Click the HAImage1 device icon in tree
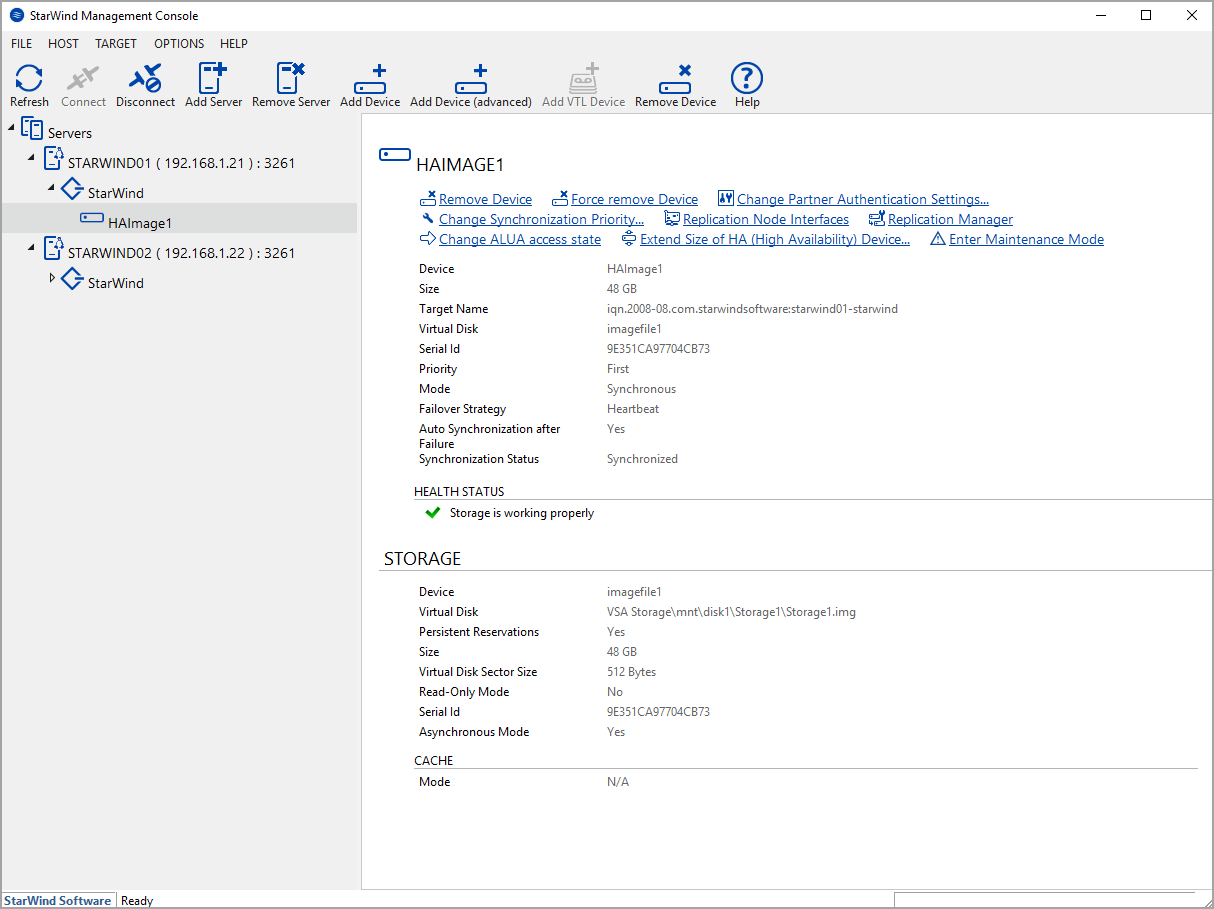 click(92, 218)
